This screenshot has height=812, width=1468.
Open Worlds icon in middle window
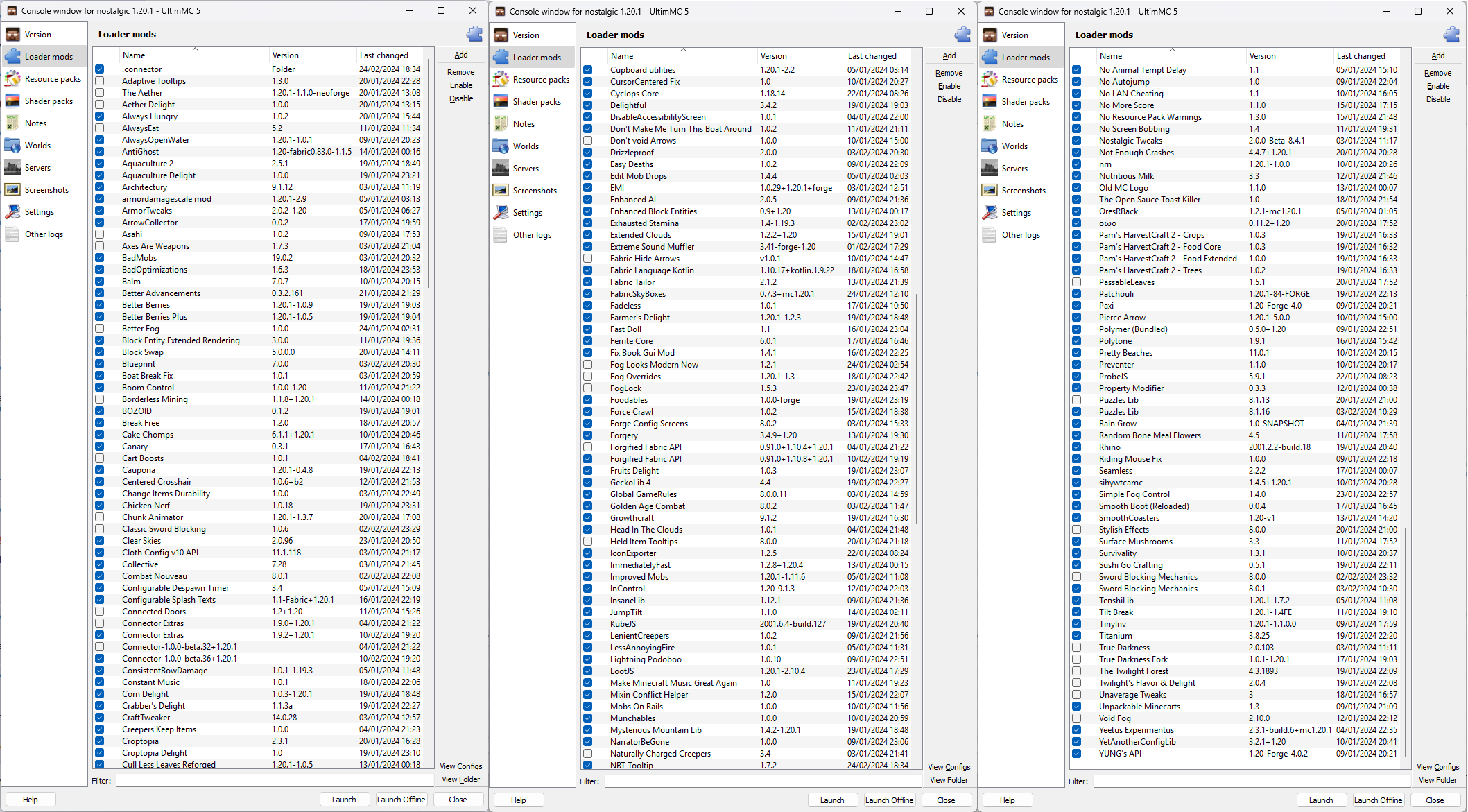tap(501, 146)
